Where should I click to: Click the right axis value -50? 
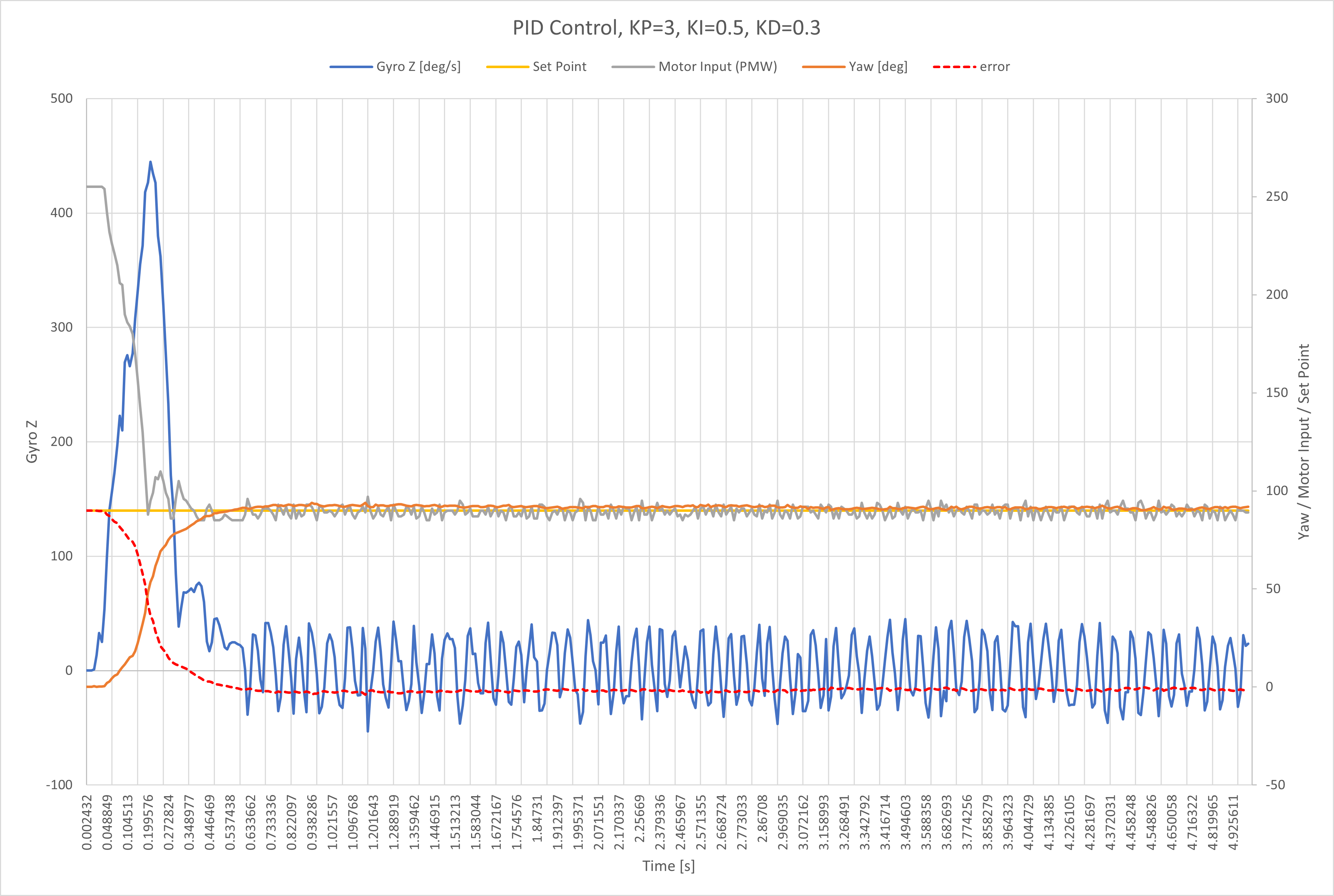coord(1275,785)
